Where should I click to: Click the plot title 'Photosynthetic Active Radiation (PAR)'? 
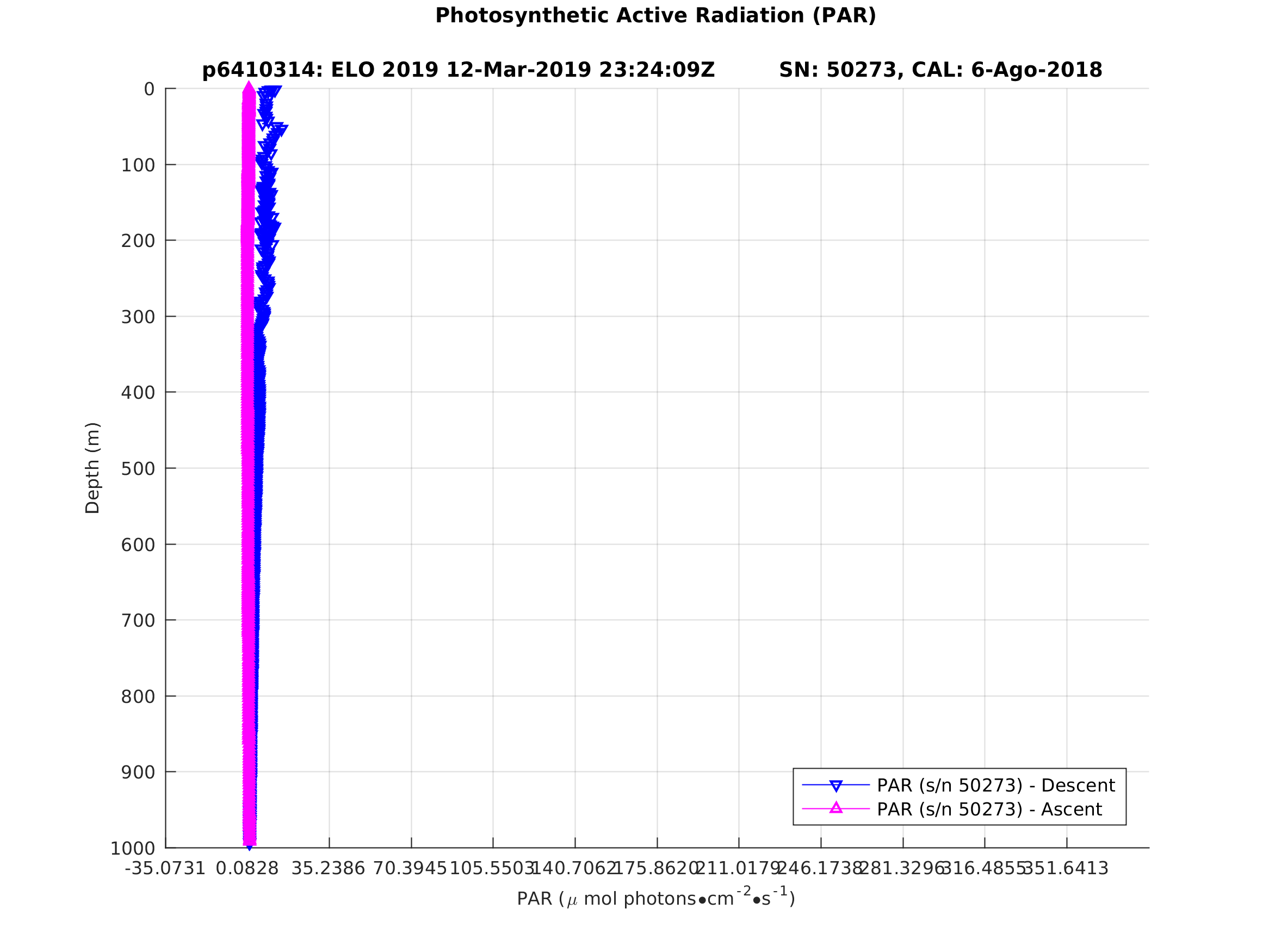tap(656, 16)
